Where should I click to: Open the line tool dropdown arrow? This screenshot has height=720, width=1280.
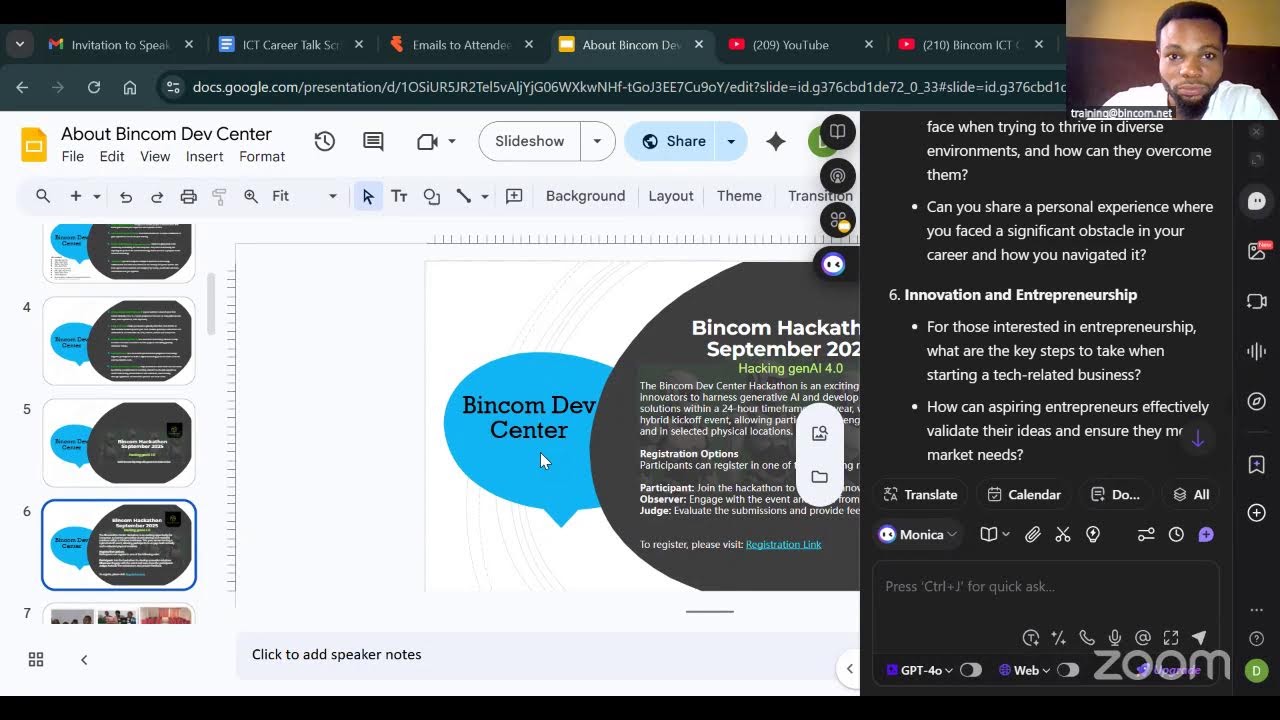[x=485, y=196]
